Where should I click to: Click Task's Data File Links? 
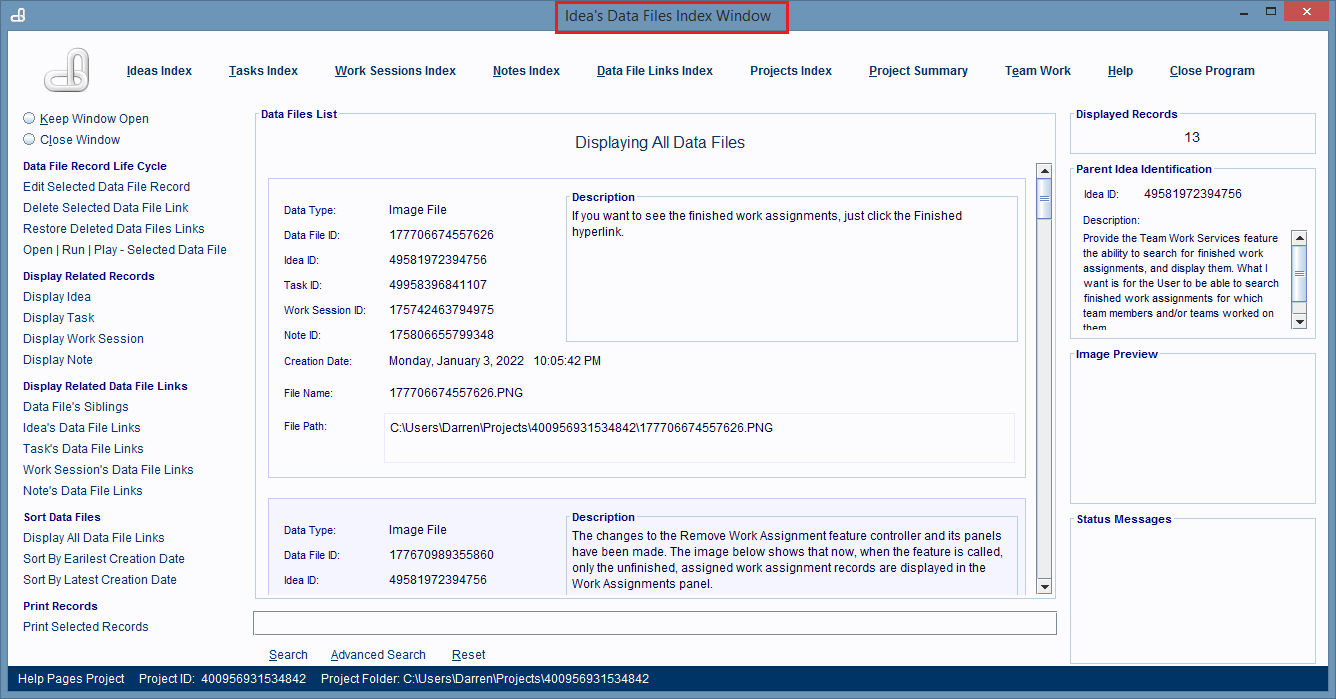coord(83,449)
